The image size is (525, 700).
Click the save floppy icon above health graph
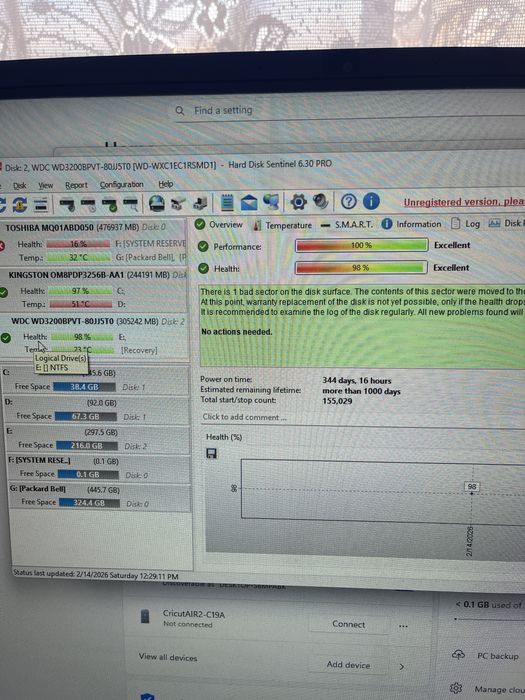211,454
